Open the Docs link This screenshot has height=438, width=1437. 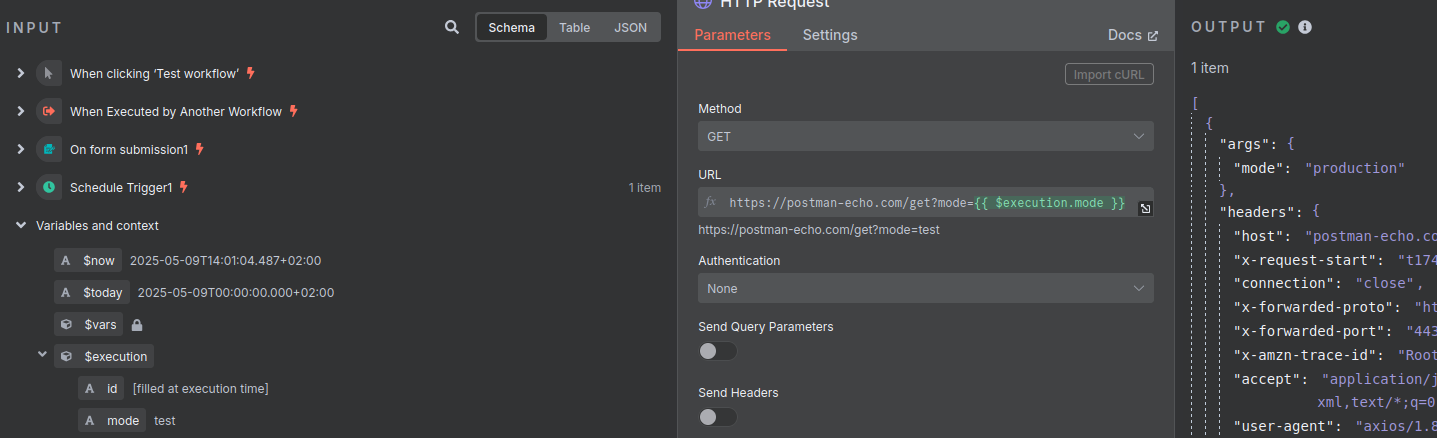pos(1133,35)
